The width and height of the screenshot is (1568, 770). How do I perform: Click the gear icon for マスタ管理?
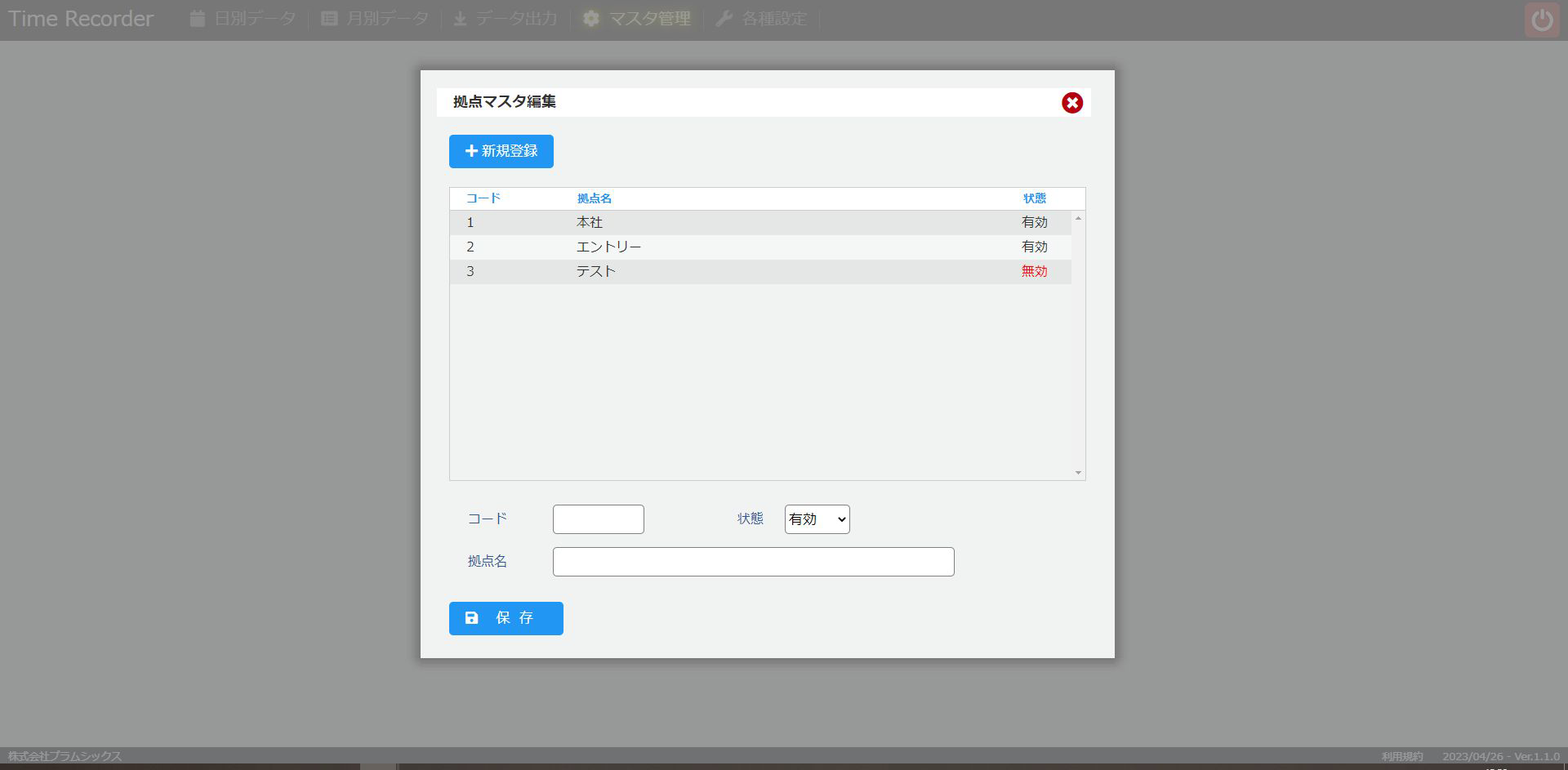point(591,19)
